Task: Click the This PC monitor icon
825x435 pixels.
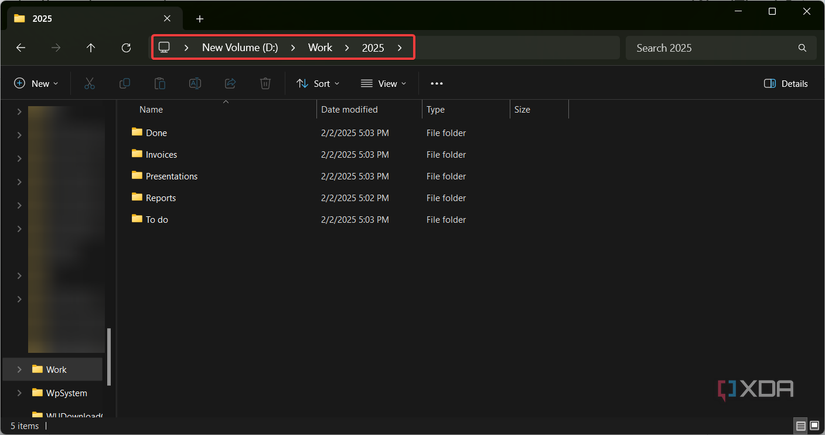Action: (x=164, y=47)
